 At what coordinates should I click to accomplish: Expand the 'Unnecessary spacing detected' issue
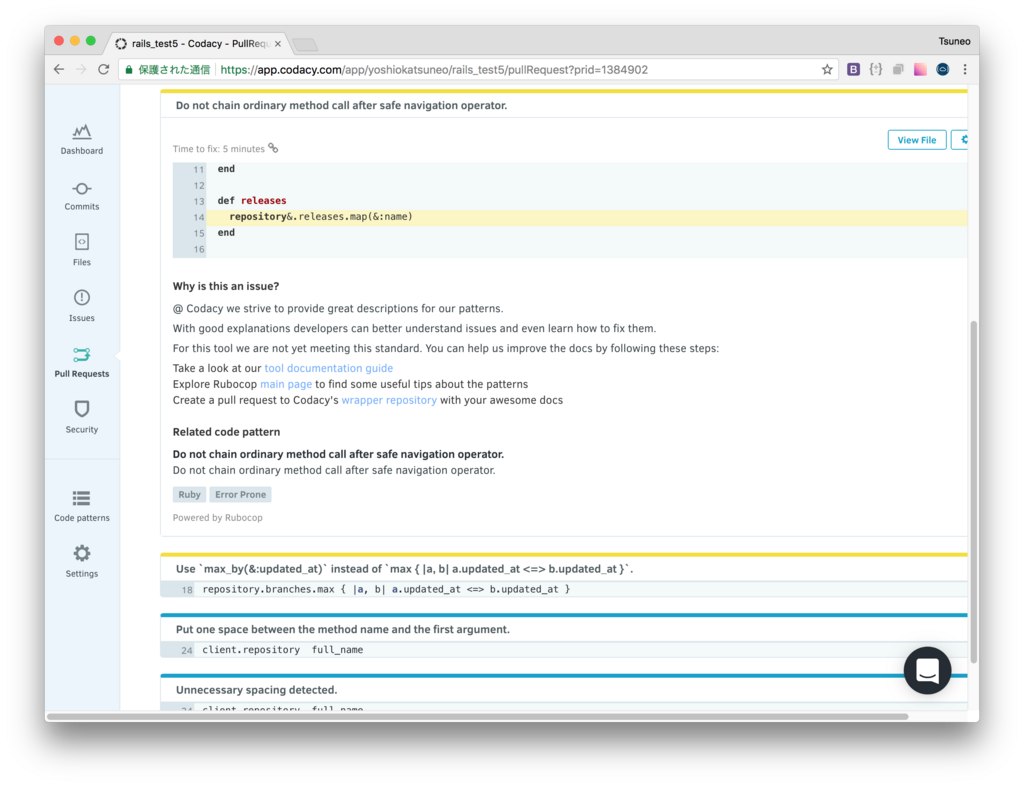[x=564, y=689]
